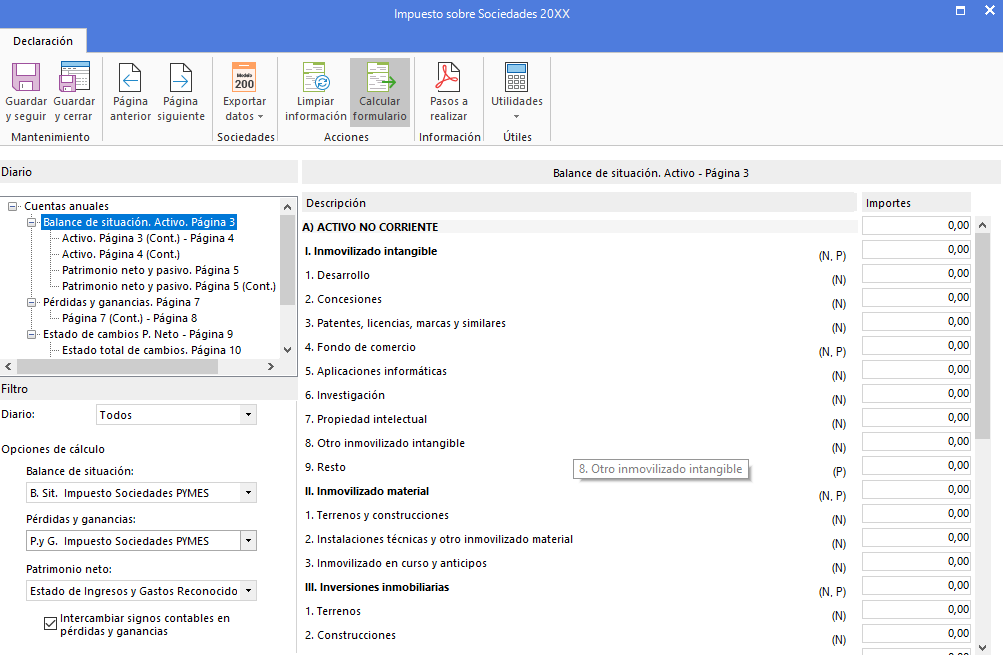Screen dimensions: 1003x658
Task: Select the Declaración ribbon tab
Action: coord(43,41)
